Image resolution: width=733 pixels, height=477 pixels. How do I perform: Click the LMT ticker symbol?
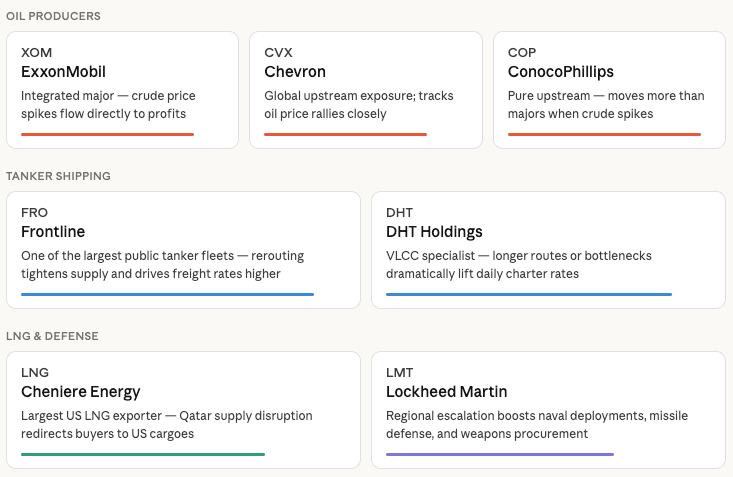tap(400, 372)
